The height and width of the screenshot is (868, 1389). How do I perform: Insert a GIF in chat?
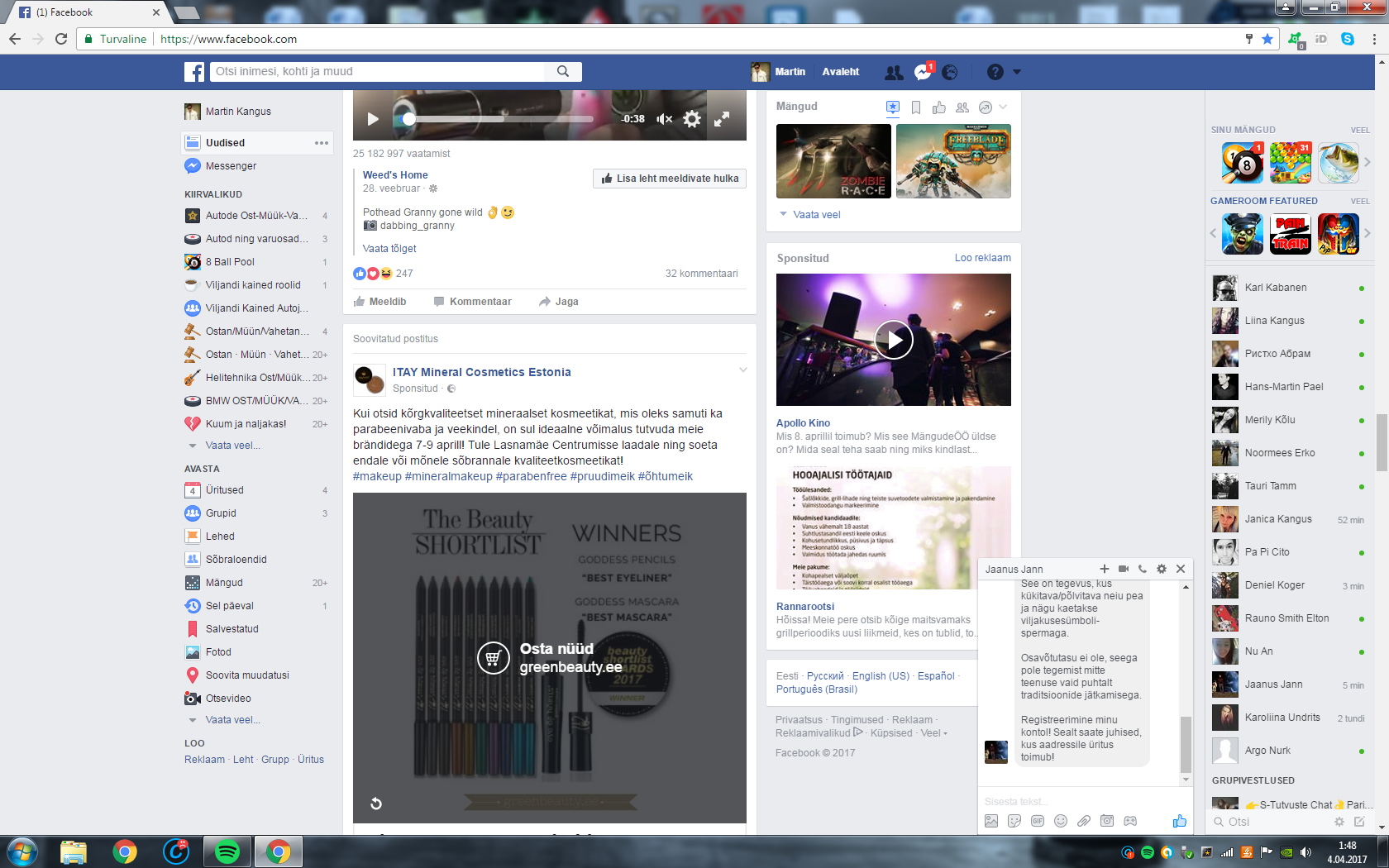[x=1038, y=821]
